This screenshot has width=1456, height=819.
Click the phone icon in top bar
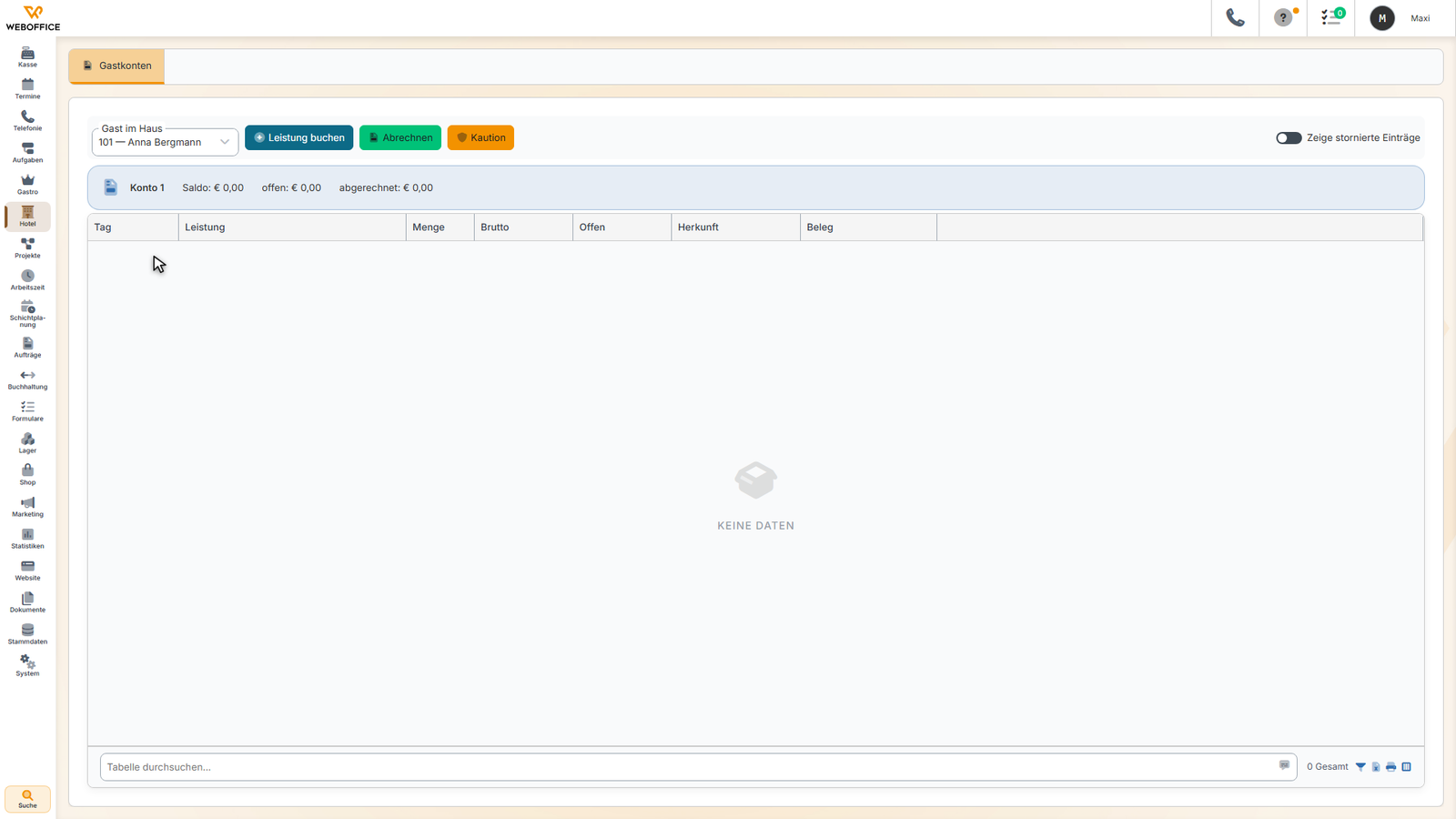coord(1235,18)
